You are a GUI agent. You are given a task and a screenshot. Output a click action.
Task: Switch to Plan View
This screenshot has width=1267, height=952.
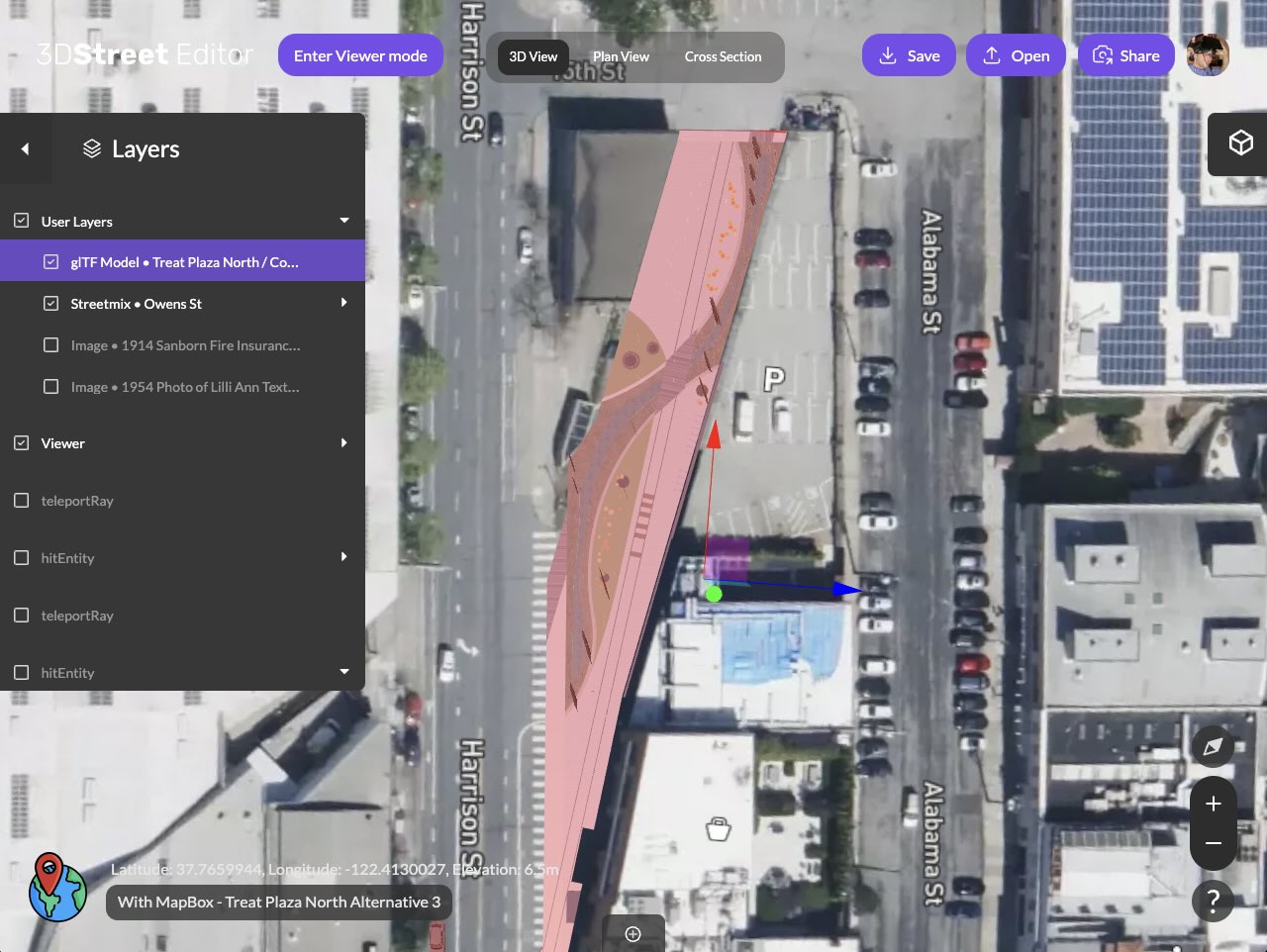621,56
